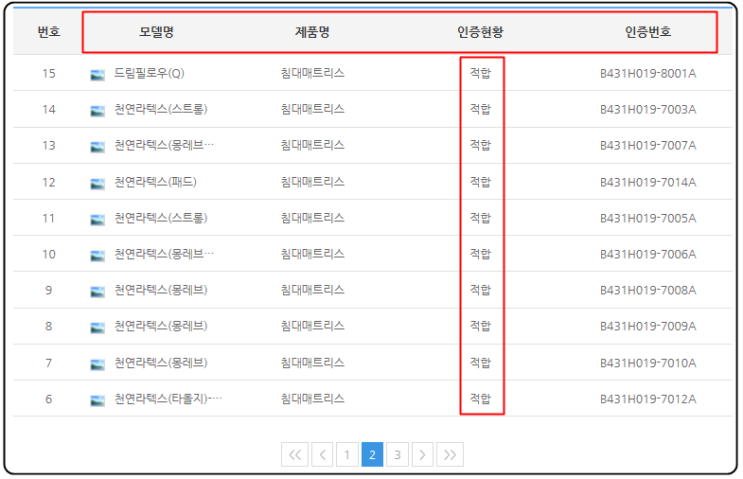Open model 드림필로우(Q)
Screen dimensions: 743x479
[149, 73]
